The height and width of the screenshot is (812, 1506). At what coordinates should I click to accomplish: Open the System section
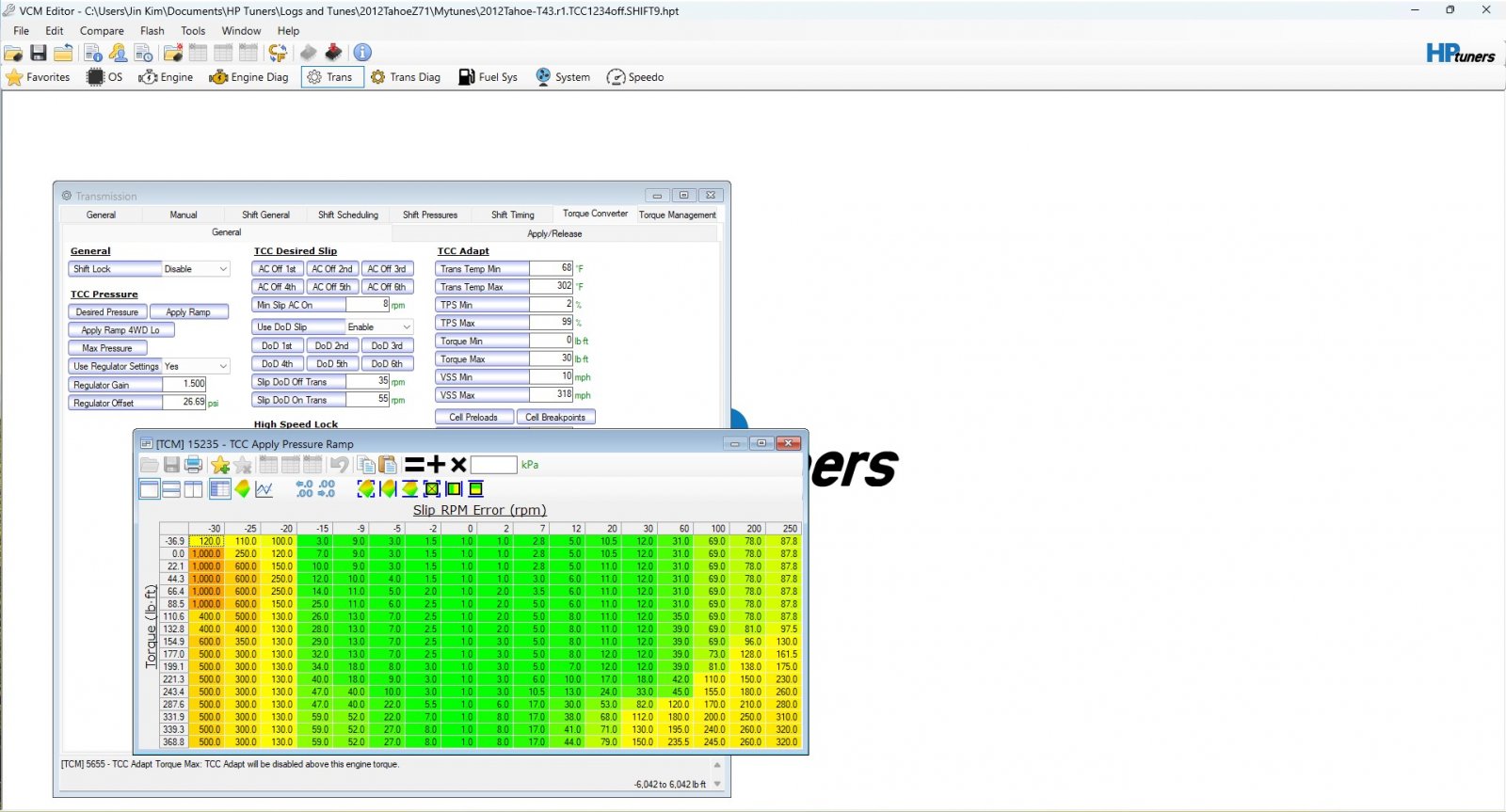pyautogui.click(x=563, y=77)
